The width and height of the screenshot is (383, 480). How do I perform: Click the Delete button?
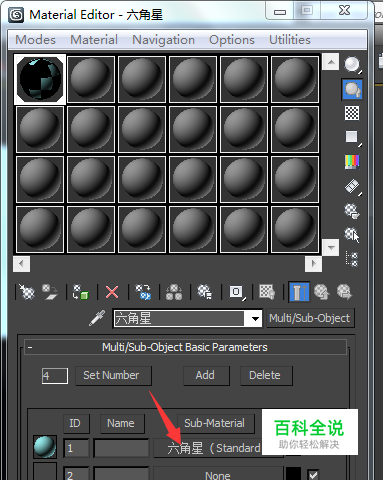[266, 376]
